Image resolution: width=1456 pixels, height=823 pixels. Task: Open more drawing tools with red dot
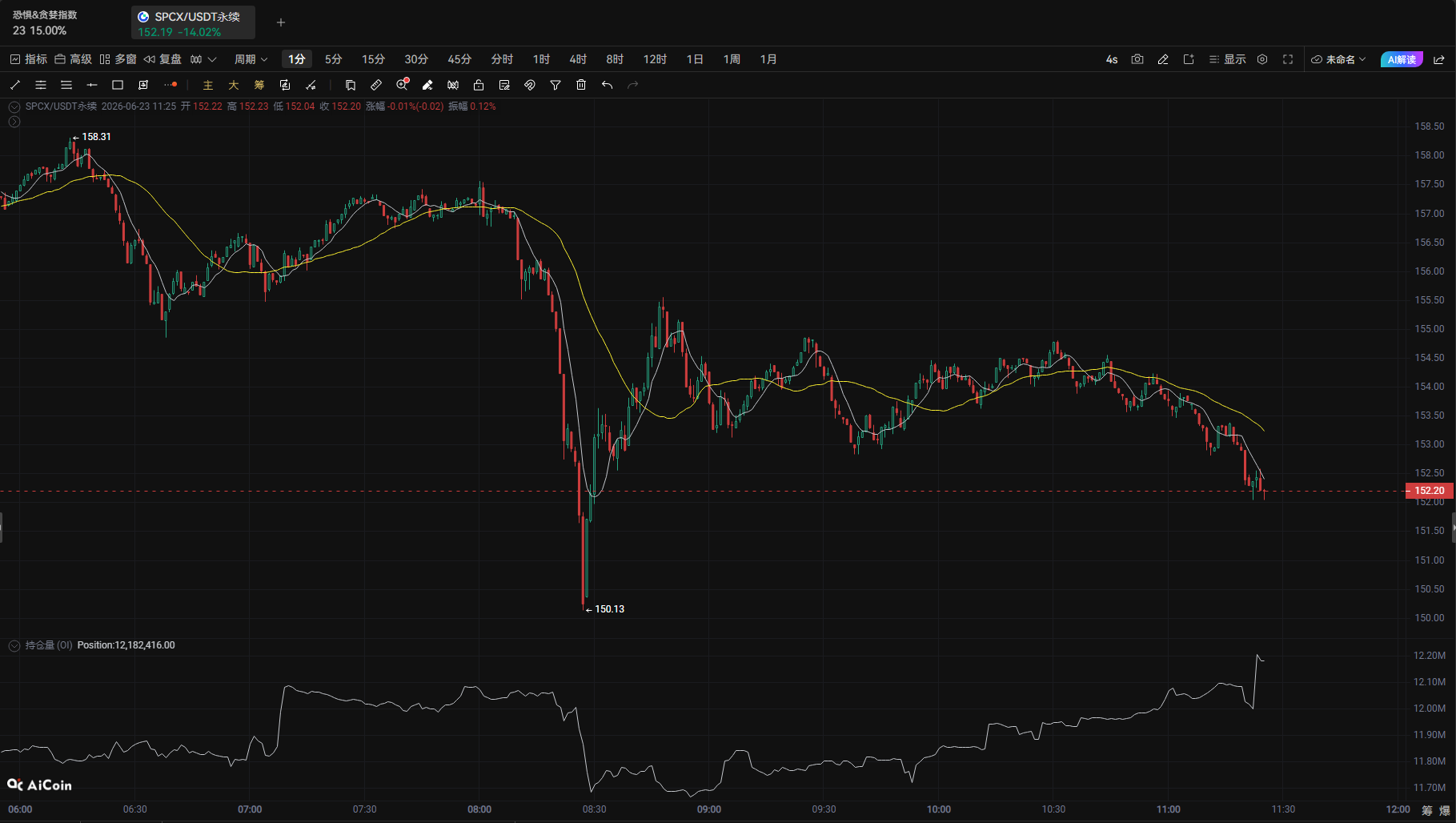click(170, 85)
